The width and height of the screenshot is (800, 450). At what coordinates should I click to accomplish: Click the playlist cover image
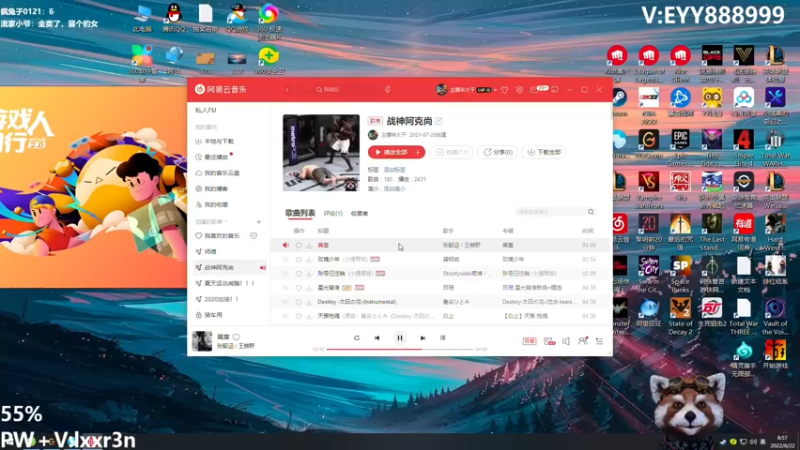click(321, 153)
